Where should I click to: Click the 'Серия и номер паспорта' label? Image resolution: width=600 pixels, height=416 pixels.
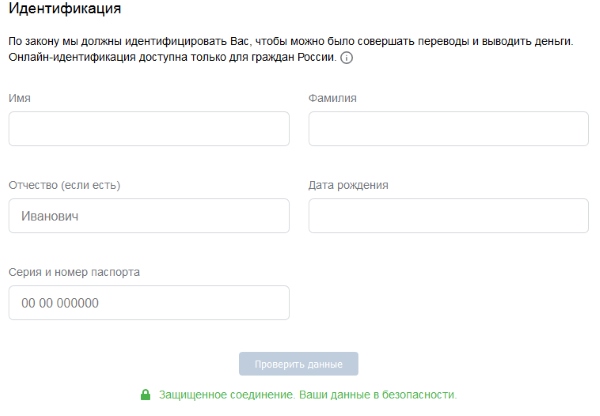coord(74,272)
